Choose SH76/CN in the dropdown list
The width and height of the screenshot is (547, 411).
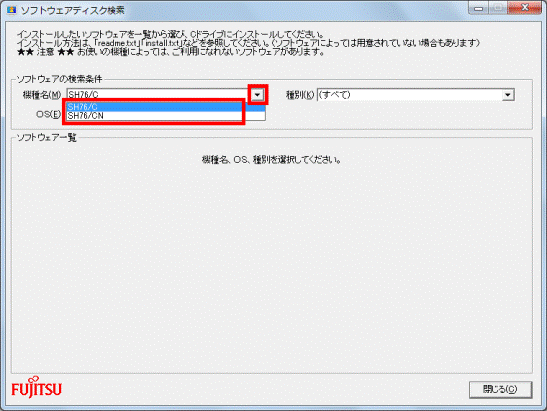tap(166, 116)
